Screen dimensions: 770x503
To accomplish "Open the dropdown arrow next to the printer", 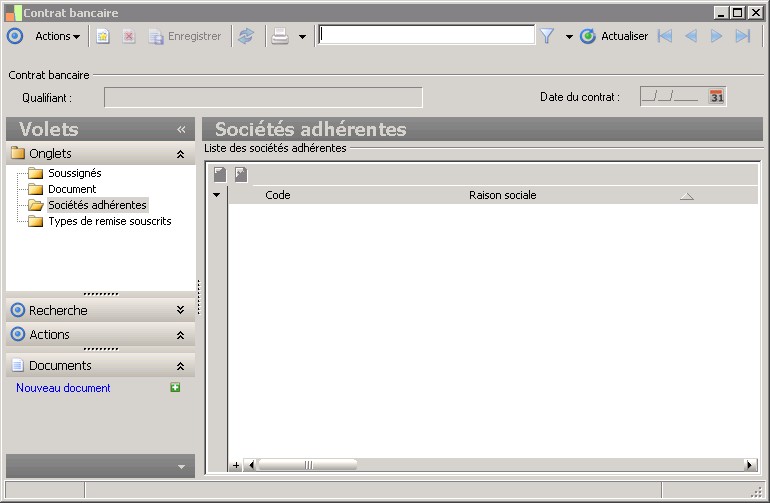I will (302, 36).
